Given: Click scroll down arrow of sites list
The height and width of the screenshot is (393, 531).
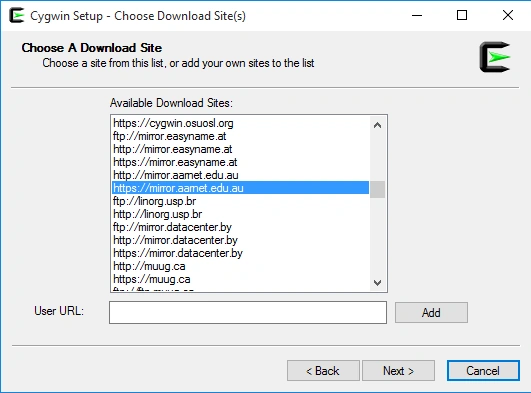Looking at the screenshot, I should coord(378,283).
